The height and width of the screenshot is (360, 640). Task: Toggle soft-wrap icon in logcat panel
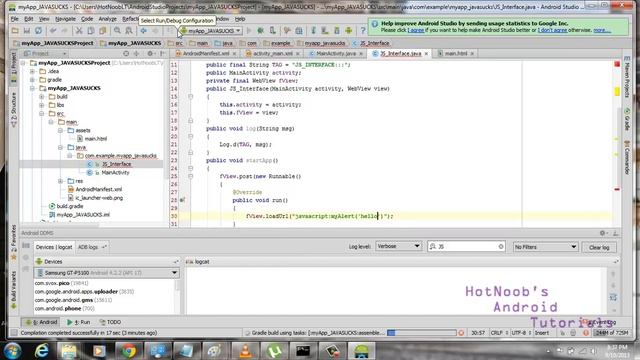pyautogui.click(x=613, y=298)
